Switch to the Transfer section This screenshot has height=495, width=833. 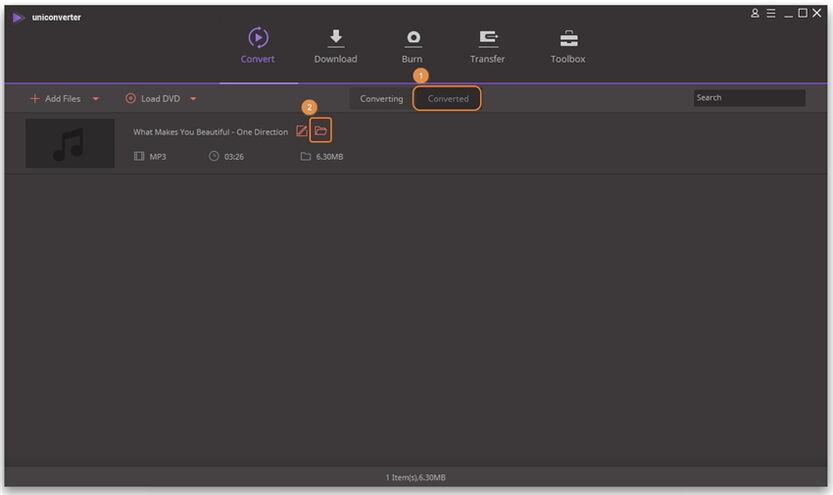(487, 45)
